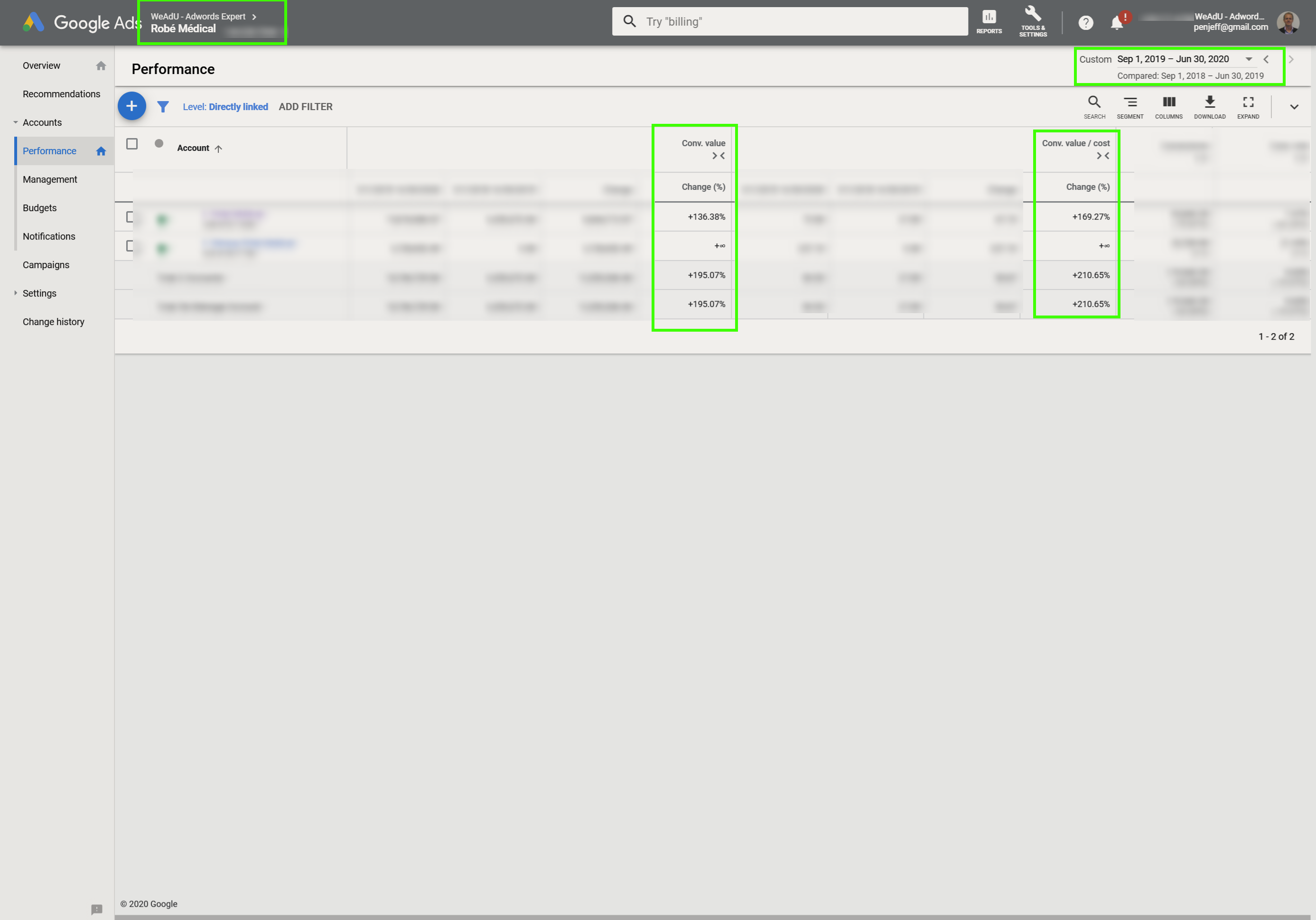Collapse the Conv. value / cost column arrows
The height and width of the screenshot is (920, 1316).
(x=1103, y=156)
